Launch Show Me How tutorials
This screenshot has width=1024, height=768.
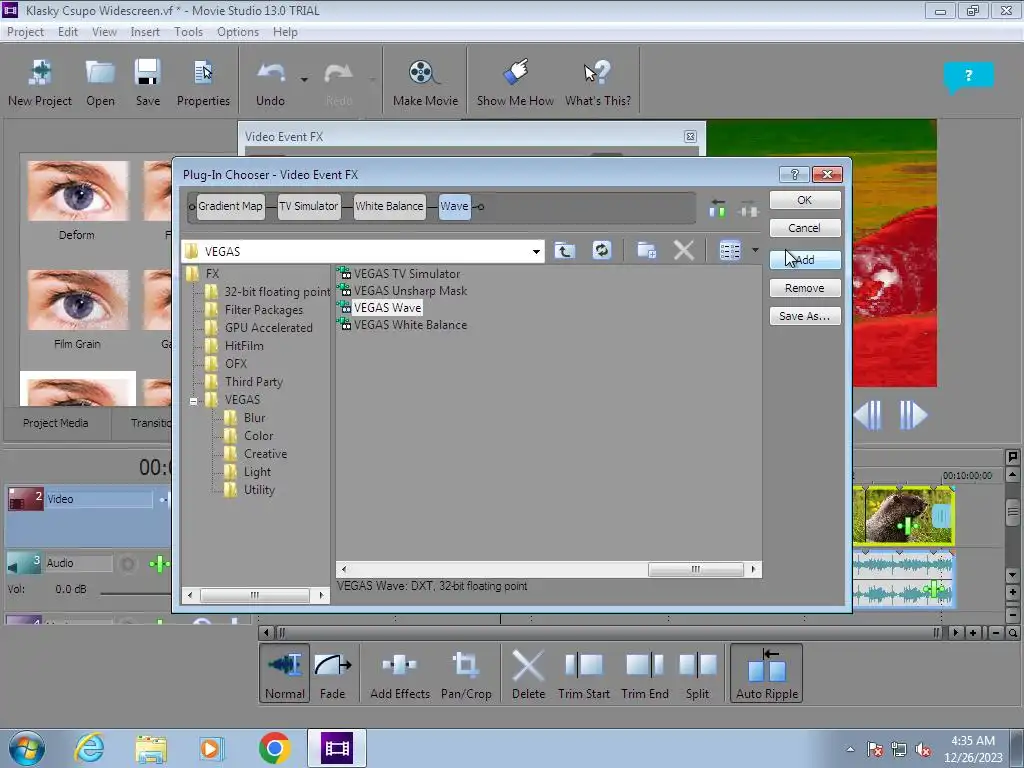(515, 82)
